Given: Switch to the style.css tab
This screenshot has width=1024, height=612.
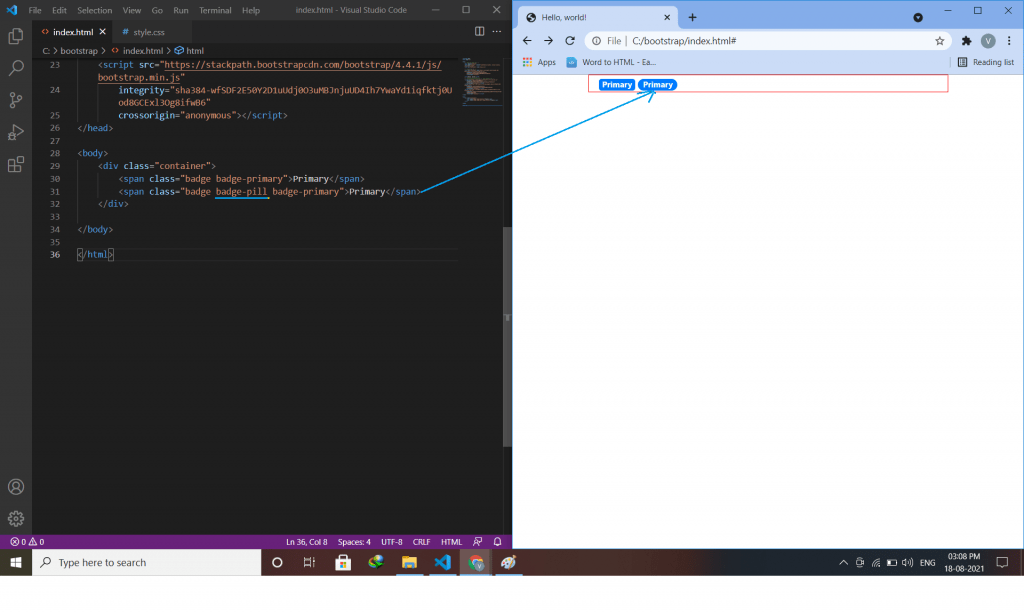Looking at the screenshot, I should pyautogui.click(x=149, y=32).
